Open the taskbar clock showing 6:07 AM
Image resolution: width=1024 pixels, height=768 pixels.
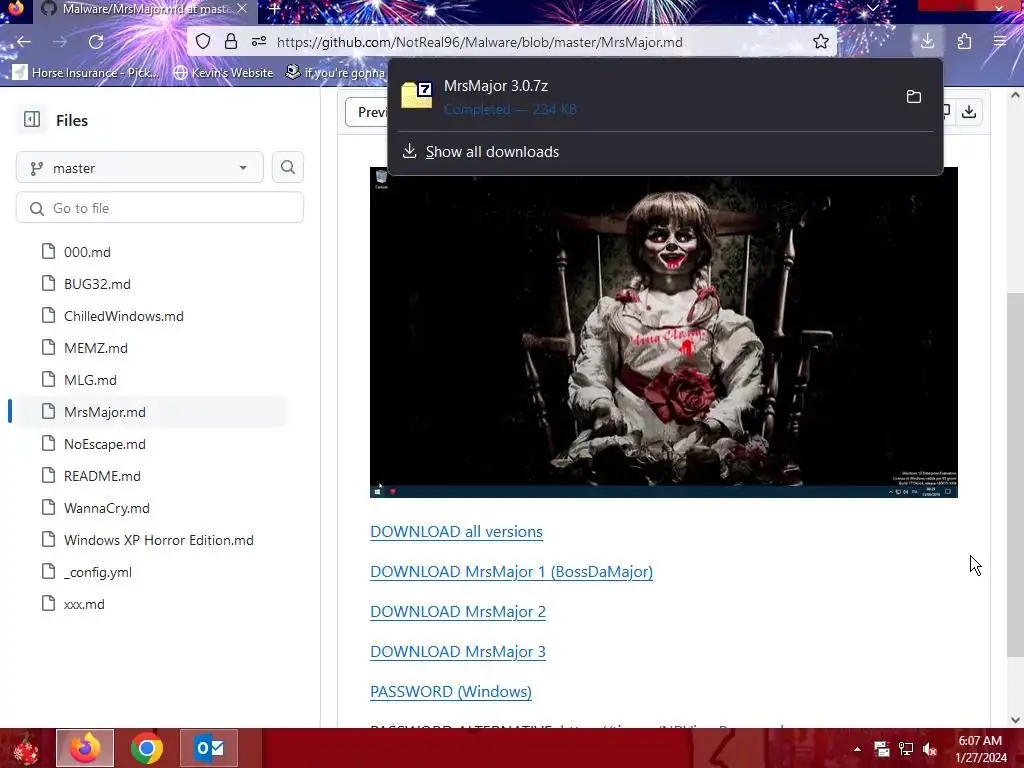[980, 749]
